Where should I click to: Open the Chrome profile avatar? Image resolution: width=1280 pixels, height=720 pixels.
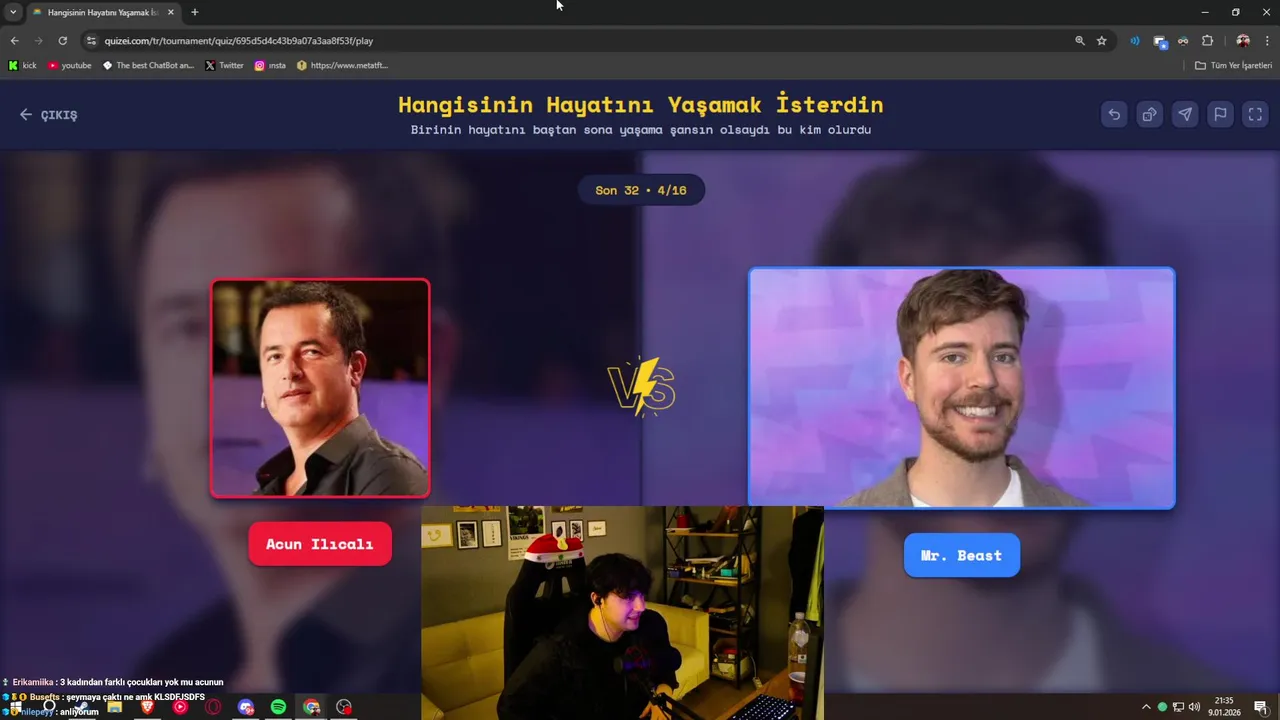[x=1243, y=41]
